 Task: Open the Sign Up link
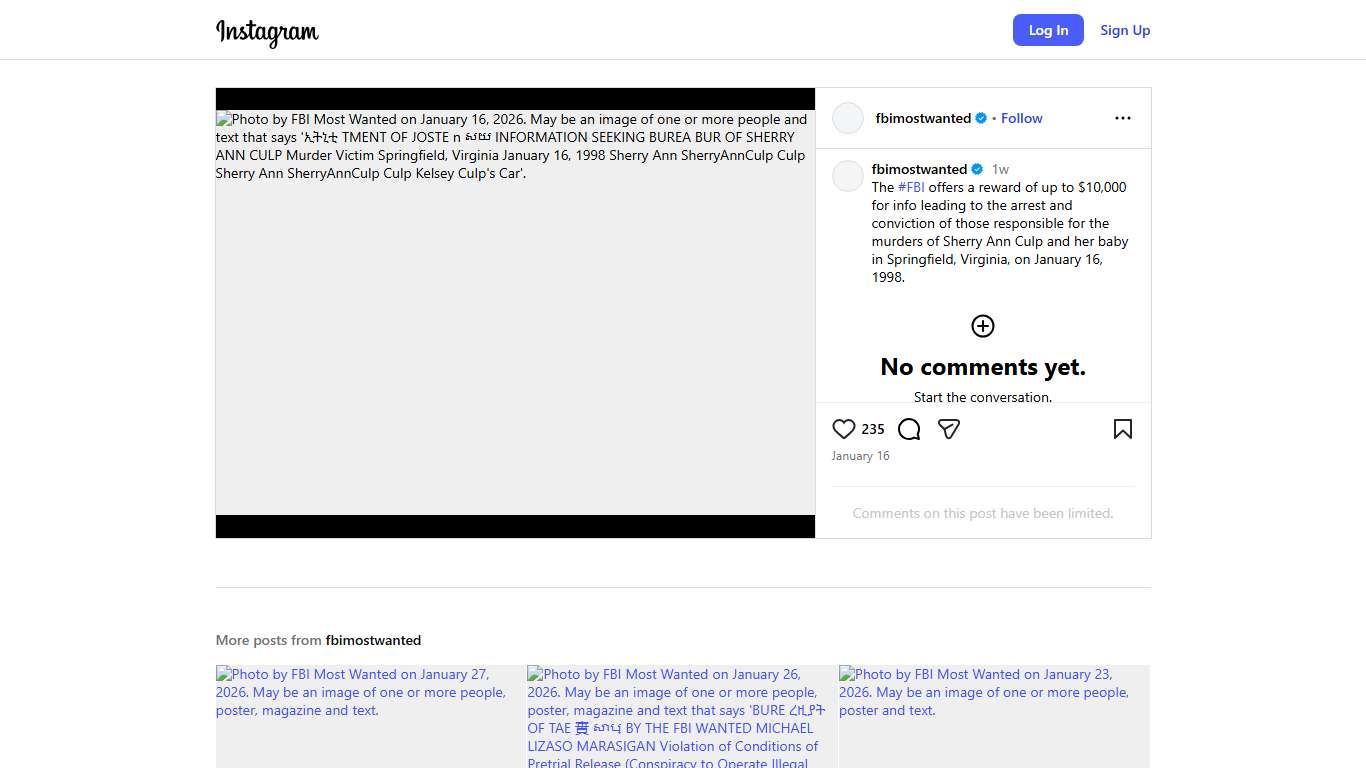pos(1125,30)
